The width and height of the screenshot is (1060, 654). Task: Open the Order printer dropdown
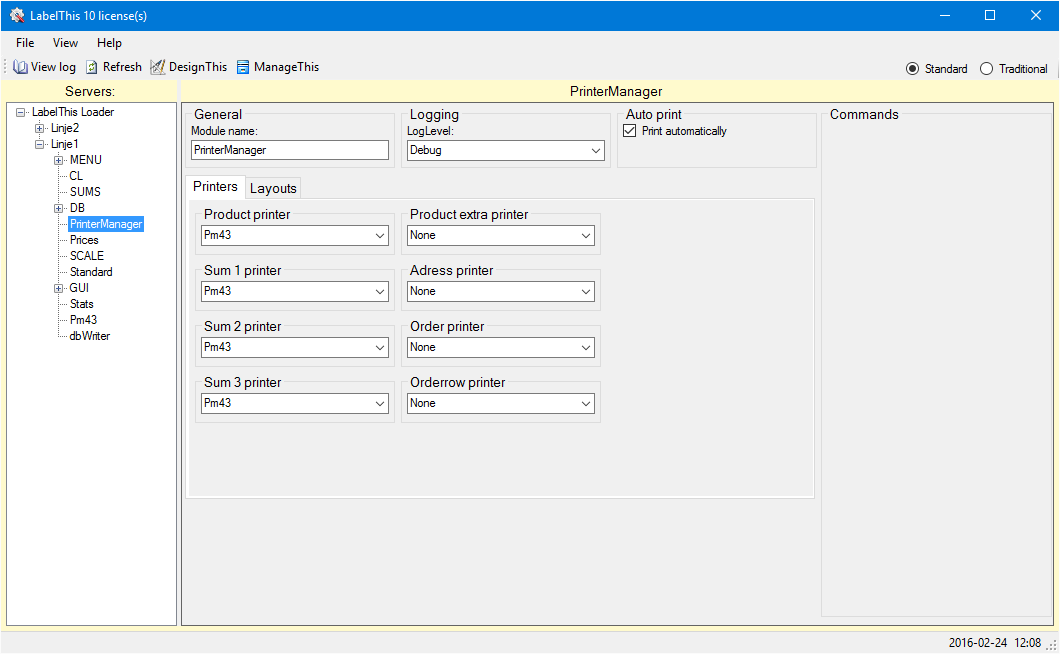tap(500, 347)
